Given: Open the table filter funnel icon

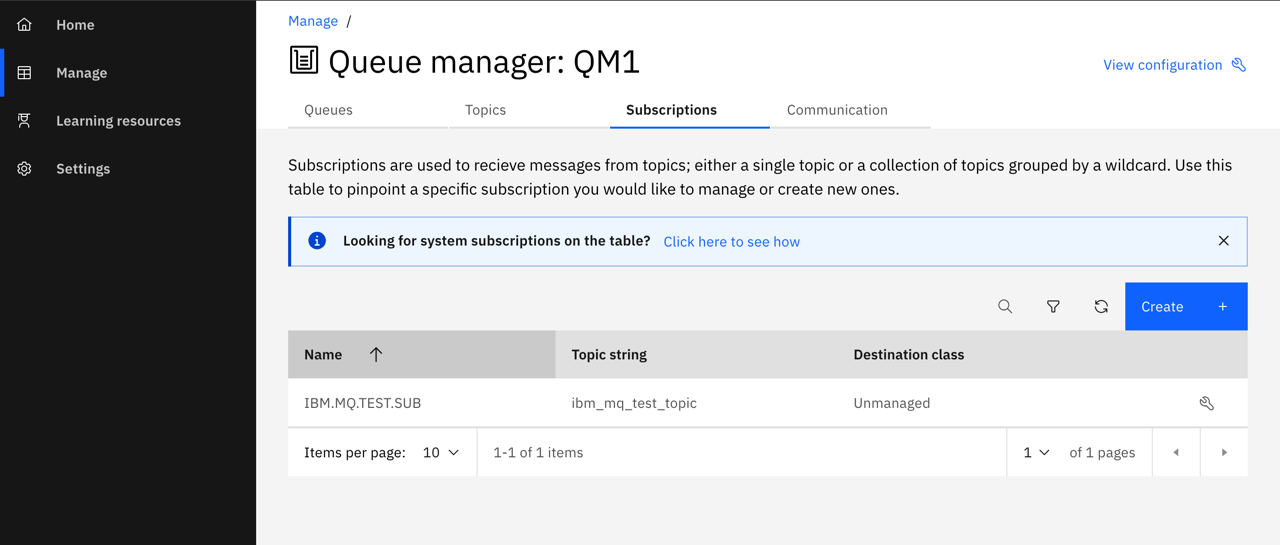Looking at the screenshot, I should coord(1053,306).
